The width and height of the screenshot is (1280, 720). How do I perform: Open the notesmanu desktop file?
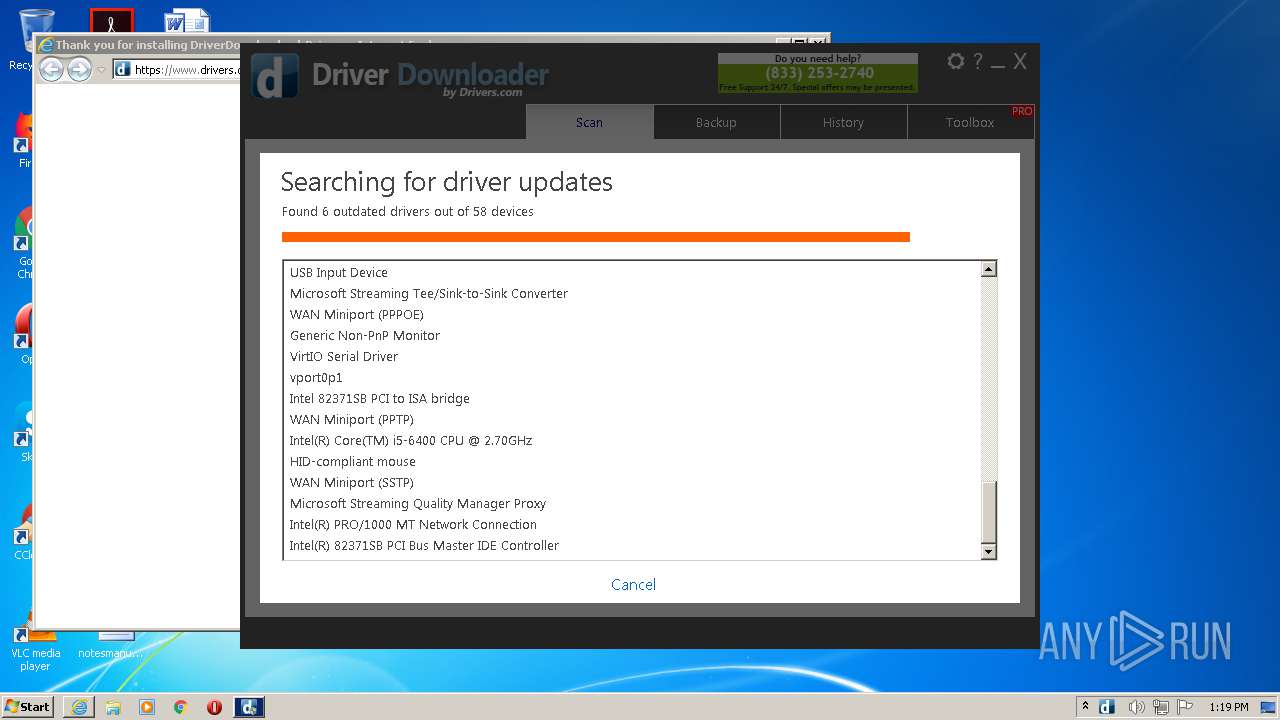112,645
